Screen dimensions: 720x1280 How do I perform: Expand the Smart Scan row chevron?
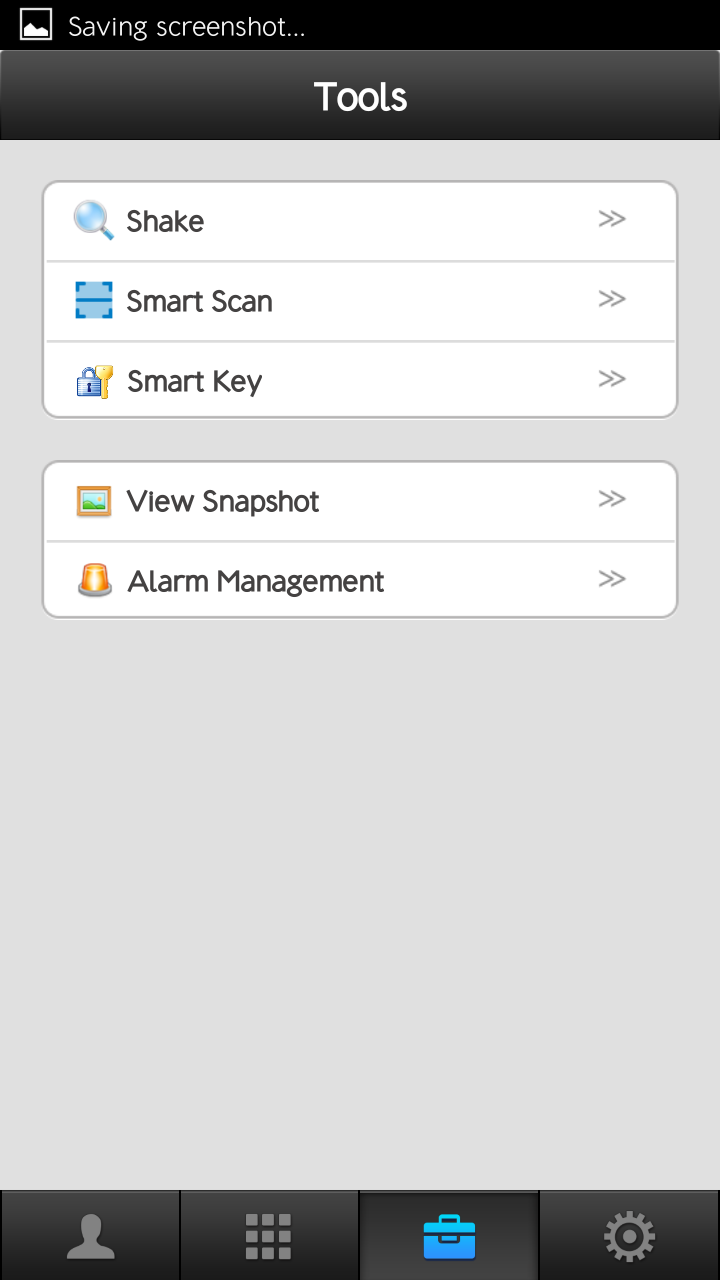(612, 299)
